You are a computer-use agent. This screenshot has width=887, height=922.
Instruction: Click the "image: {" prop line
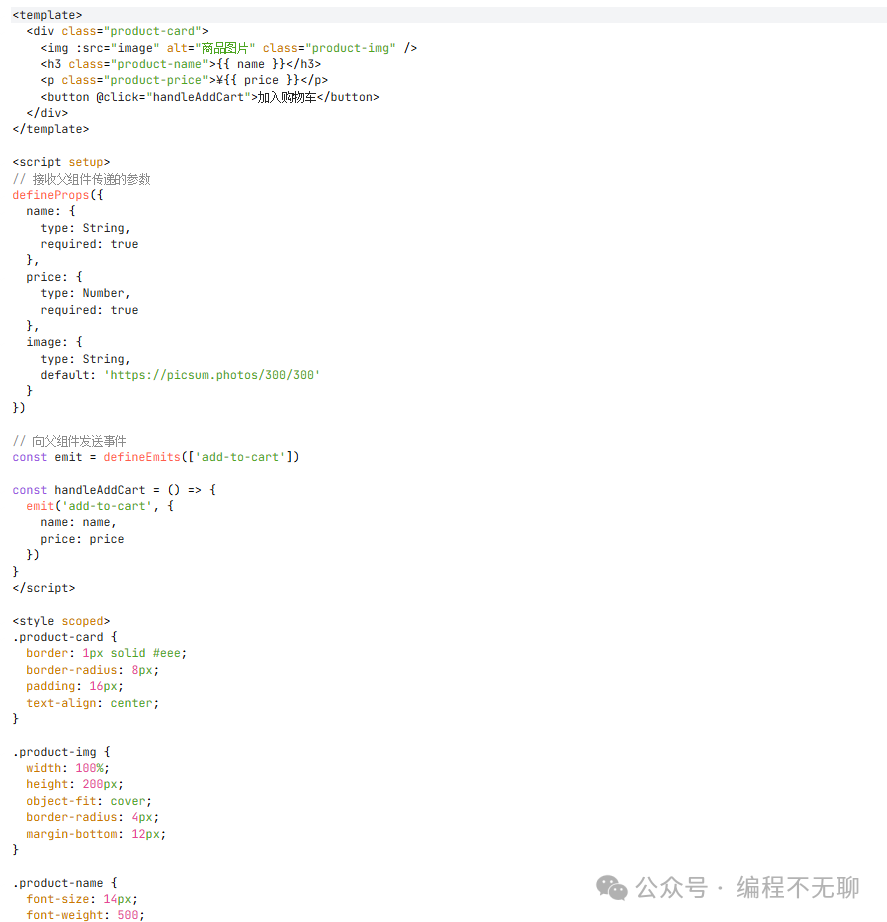[x=54, y=342]
